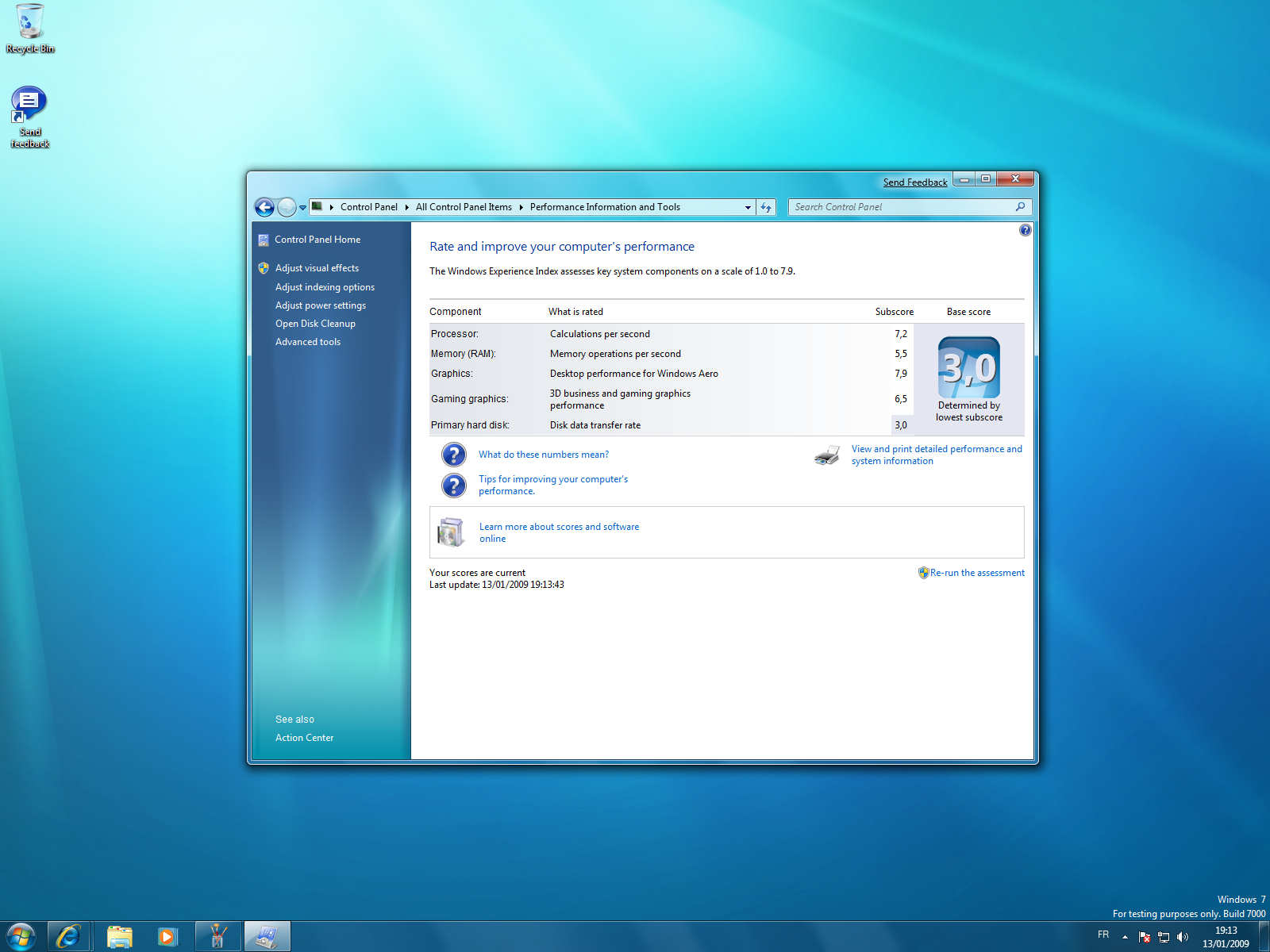This screenshot has width=1270, height=952.
Task: Launch Open Disk Cleanup
Action: pos(315,324)
